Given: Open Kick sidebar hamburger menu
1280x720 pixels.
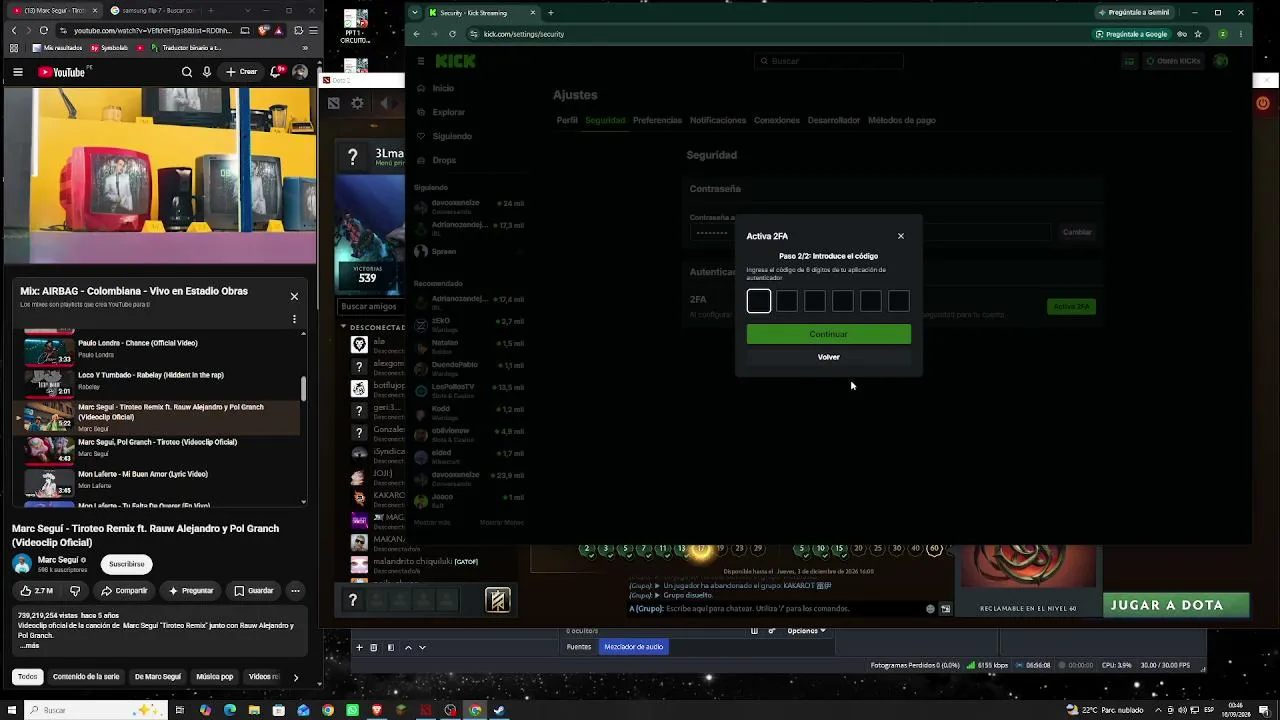Looking at the screenshot, I should coord(421,61).
